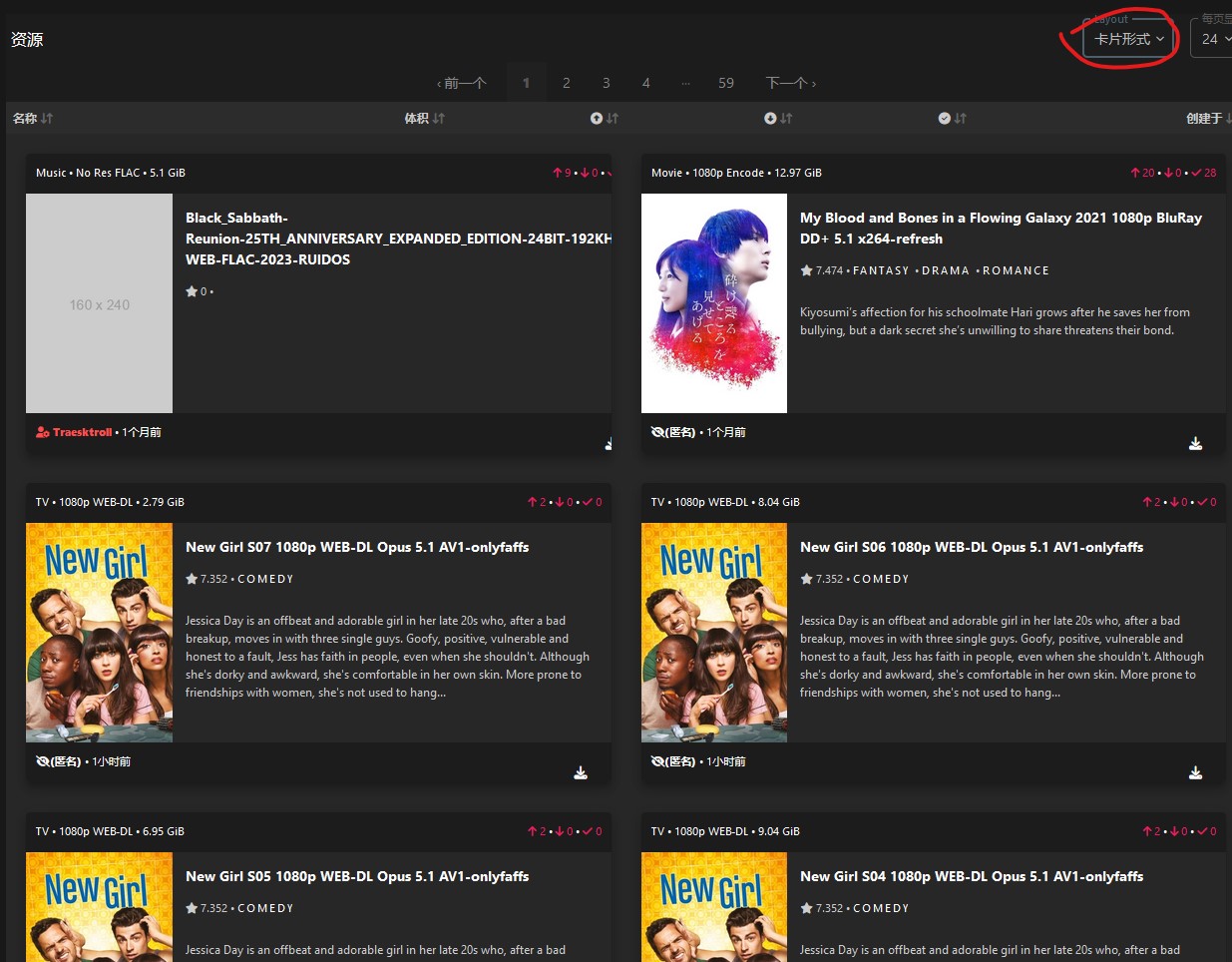Sort resources by 创建于 column
1232x962 pixels.
click(1208, 118)
